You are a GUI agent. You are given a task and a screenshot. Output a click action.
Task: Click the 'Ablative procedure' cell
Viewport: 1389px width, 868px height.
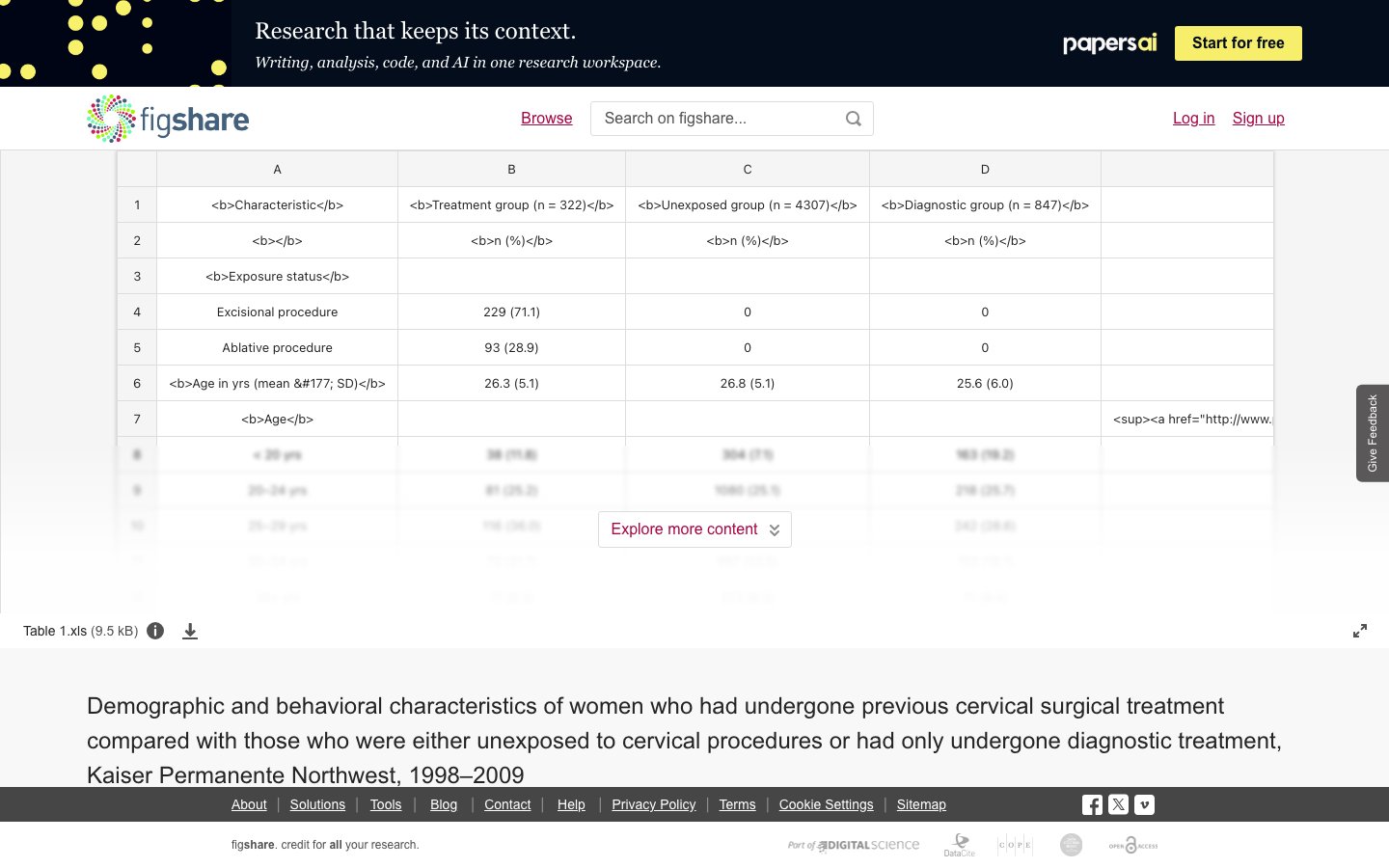pyautogui.click(x=278, y=347)
